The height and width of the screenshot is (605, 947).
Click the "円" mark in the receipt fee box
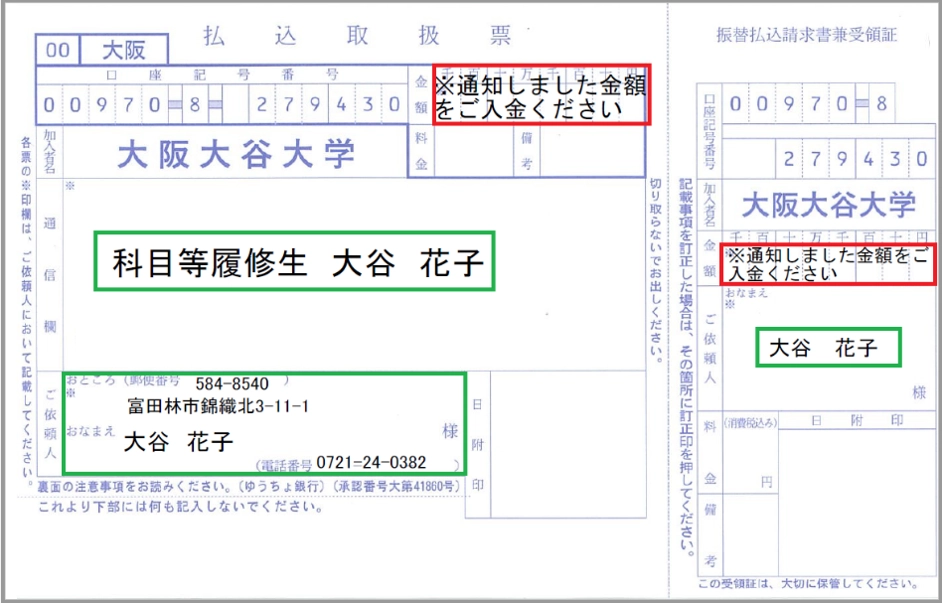point(766,482)
